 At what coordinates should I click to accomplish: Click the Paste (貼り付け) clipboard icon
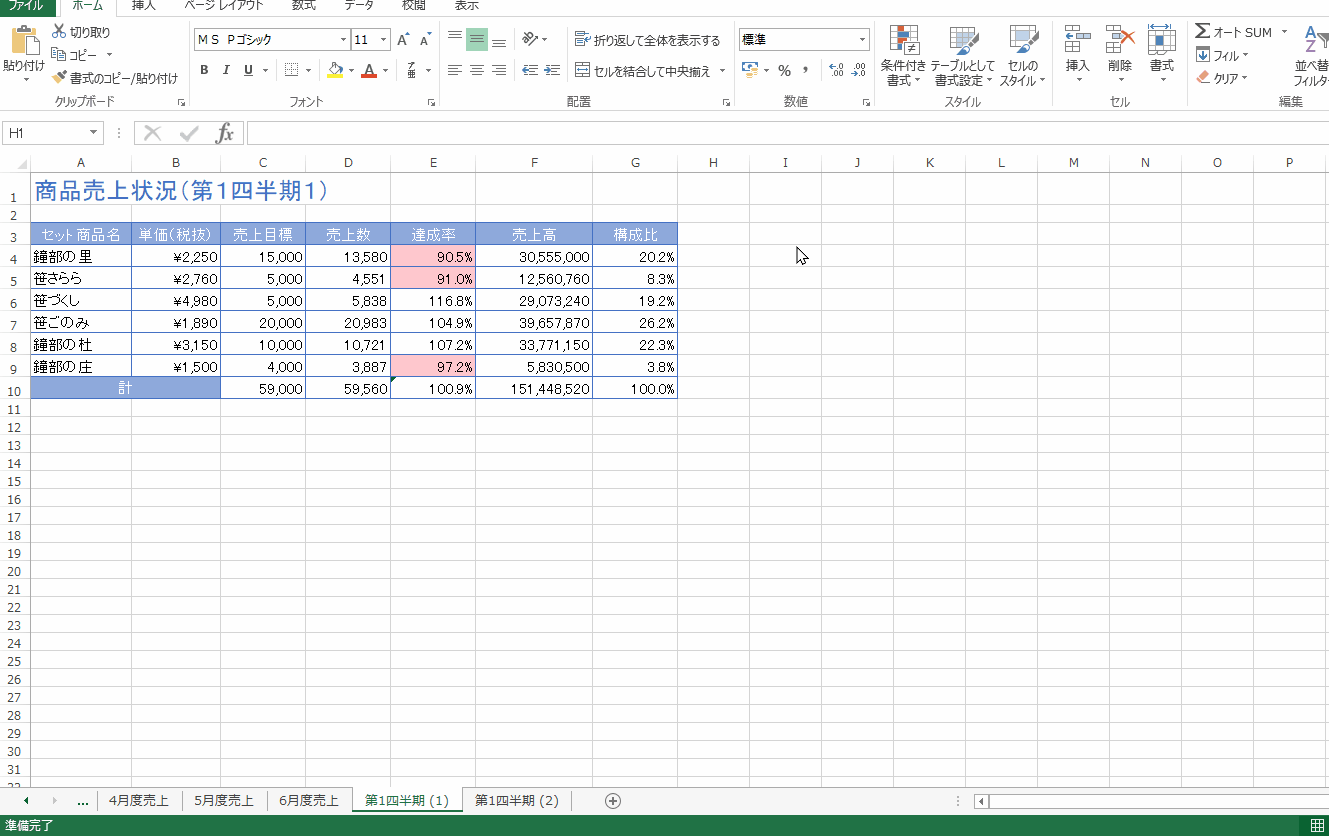(x=24, y=43)
